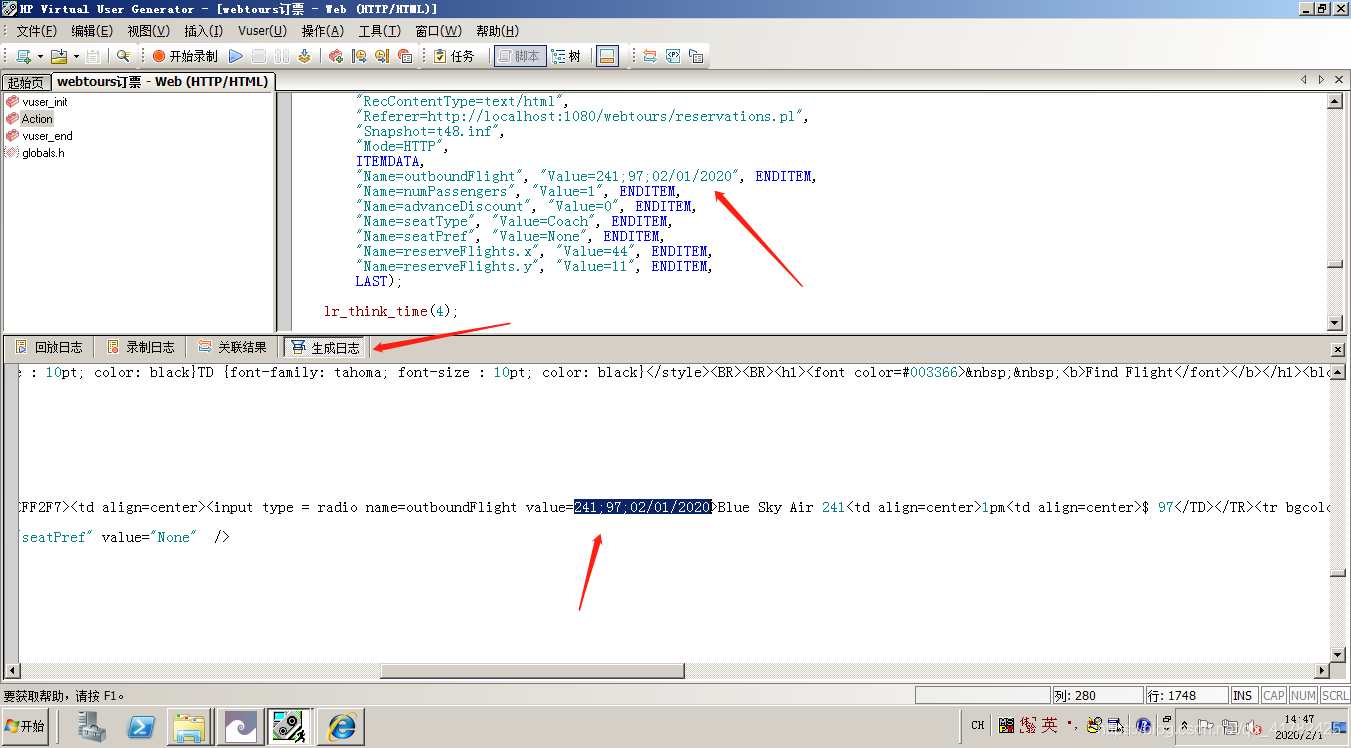
Task: Open Internet Explorer from taskbar
Action: coord(341,726)
